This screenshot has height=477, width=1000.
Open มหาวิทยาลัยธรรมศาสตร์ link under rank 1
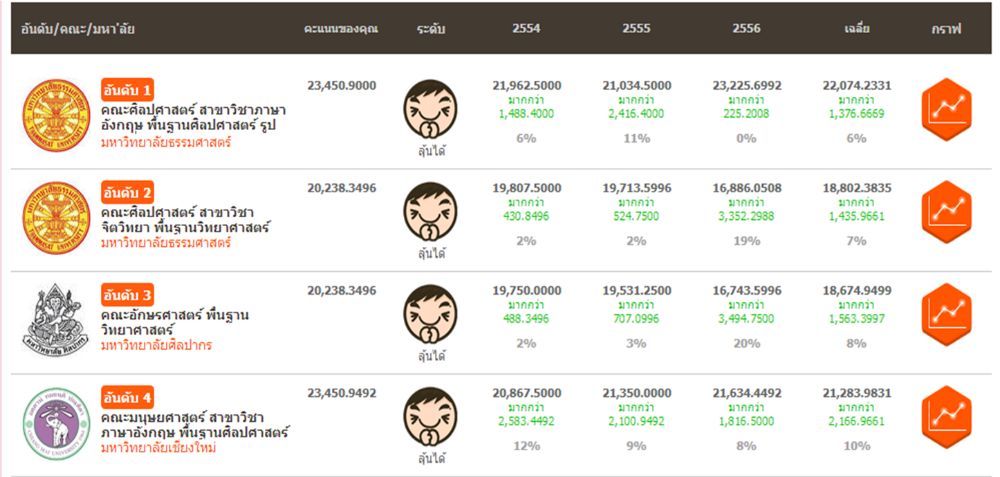tap(165, 143)
